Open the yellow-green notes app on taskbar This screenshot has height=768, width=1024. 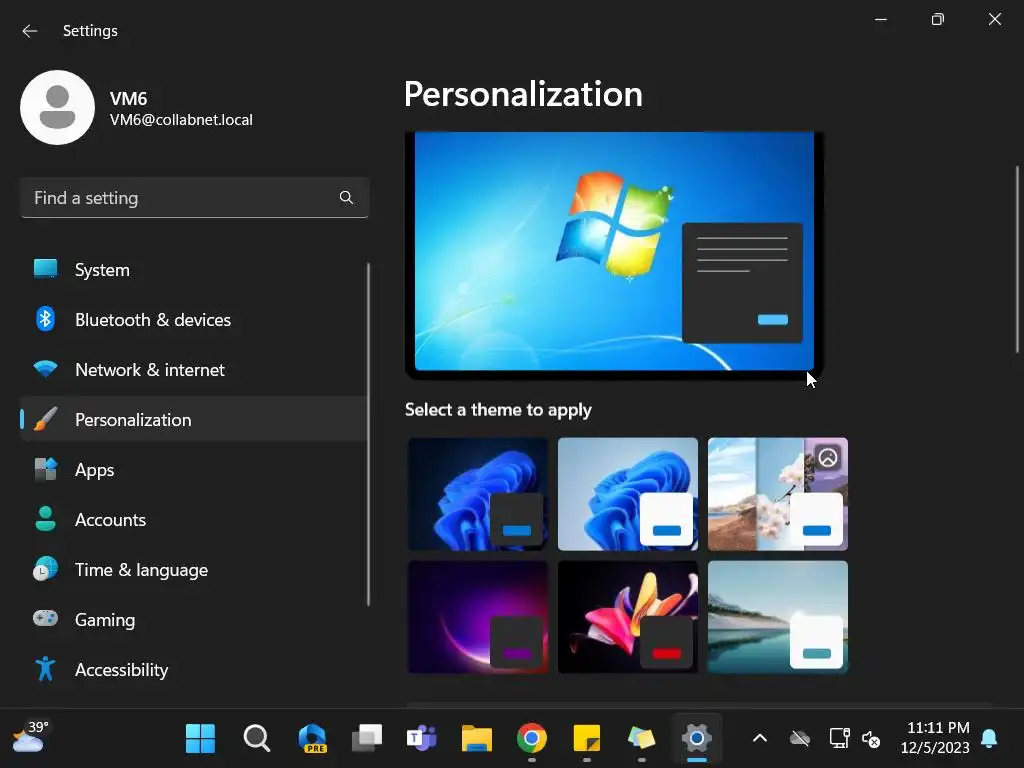(641, 739)
